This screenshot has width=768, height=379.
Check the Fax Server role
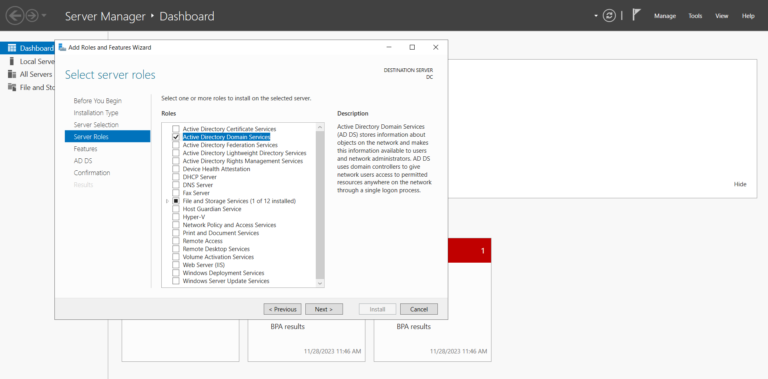tap(176, 193)
